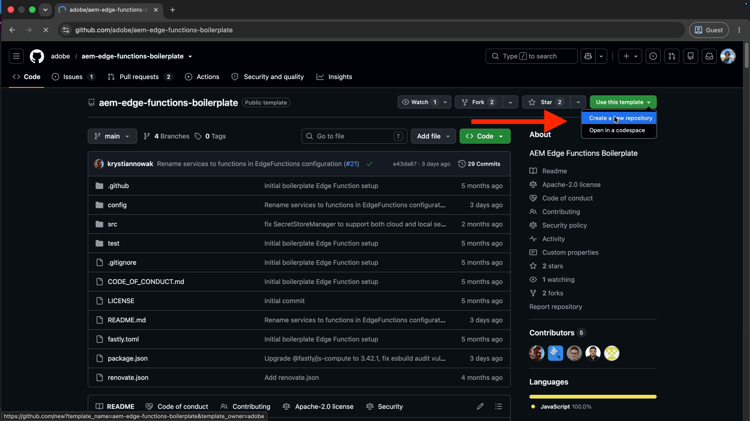Click the adobe organization link
The image size is (750, 421).
pyautogui.click(x=60, y=56)
